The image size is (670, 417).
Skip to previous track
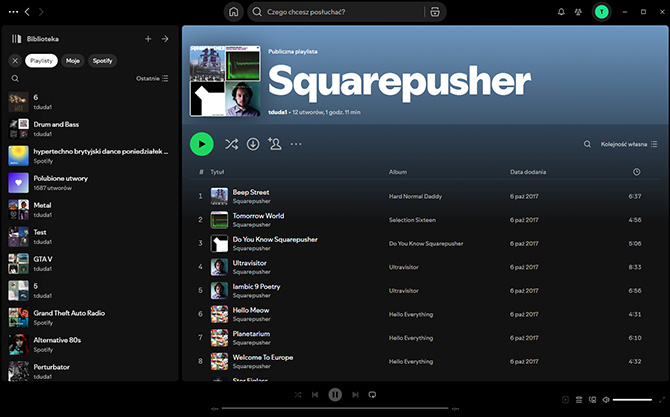click(x=315, y=395)
